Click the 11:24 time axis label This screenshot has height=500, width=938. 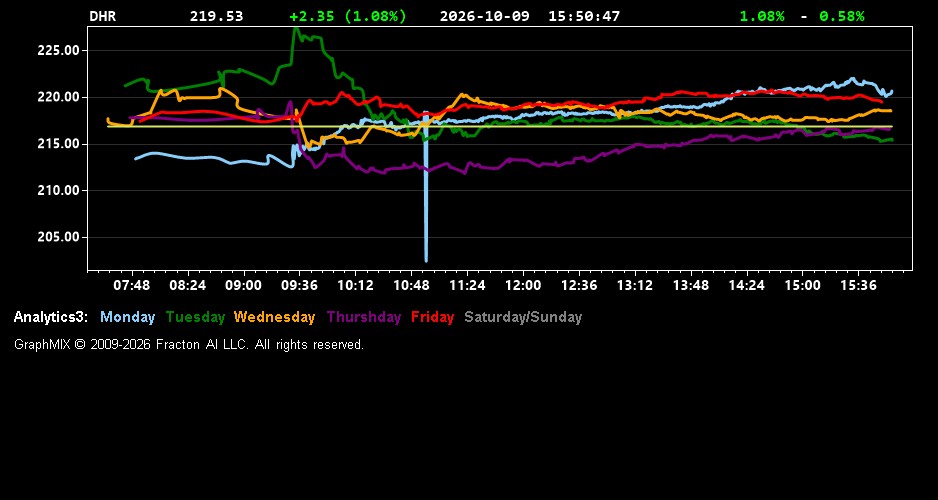[467, 286]
